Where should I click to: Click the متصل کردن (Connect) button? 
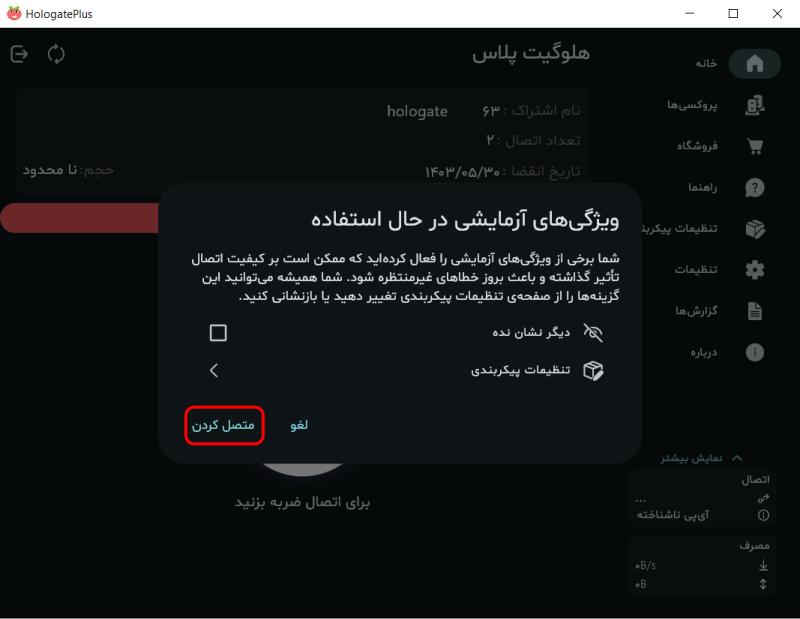click(224, 425)
